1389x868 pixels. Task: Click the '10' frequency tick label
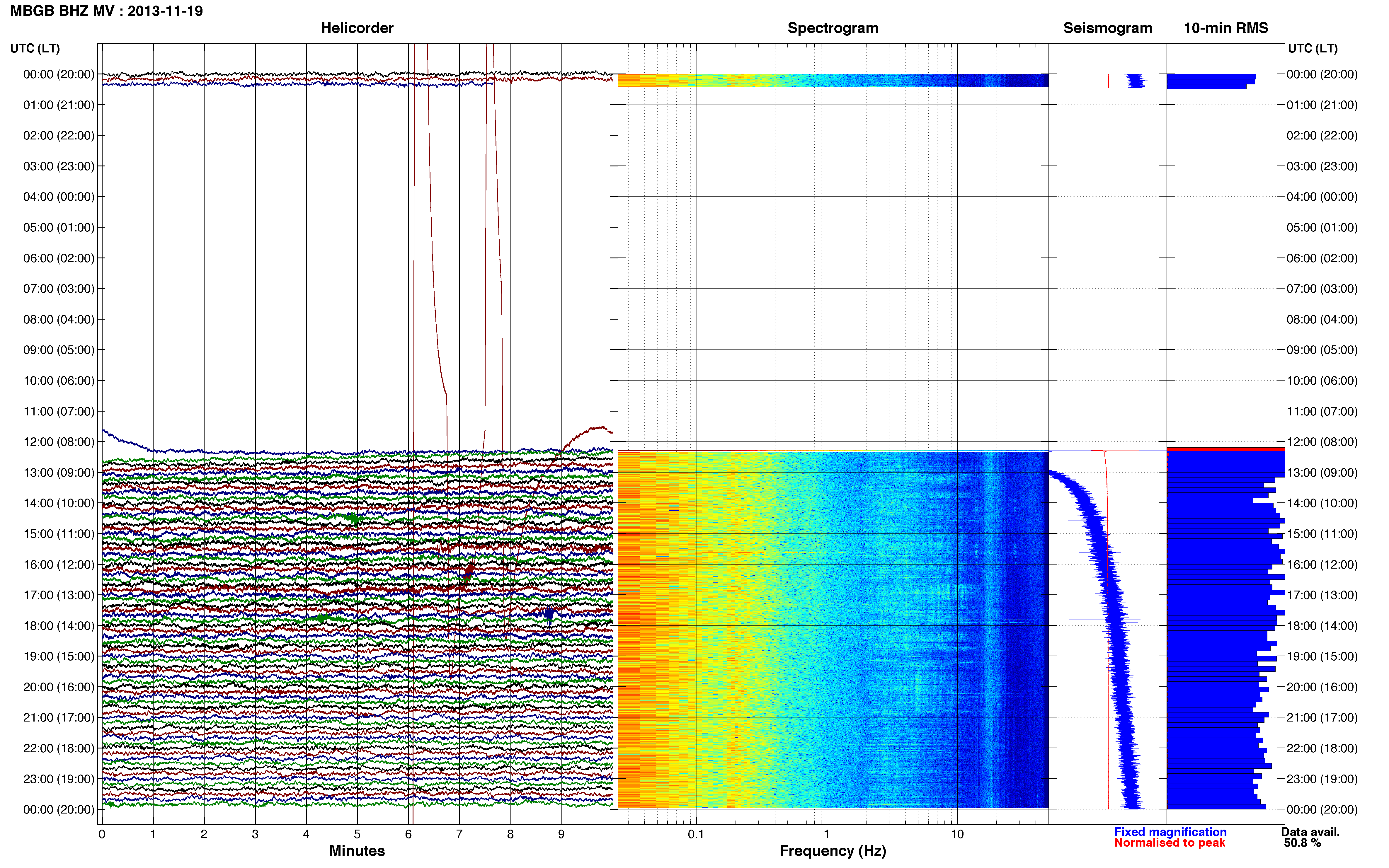pos(957,834)
